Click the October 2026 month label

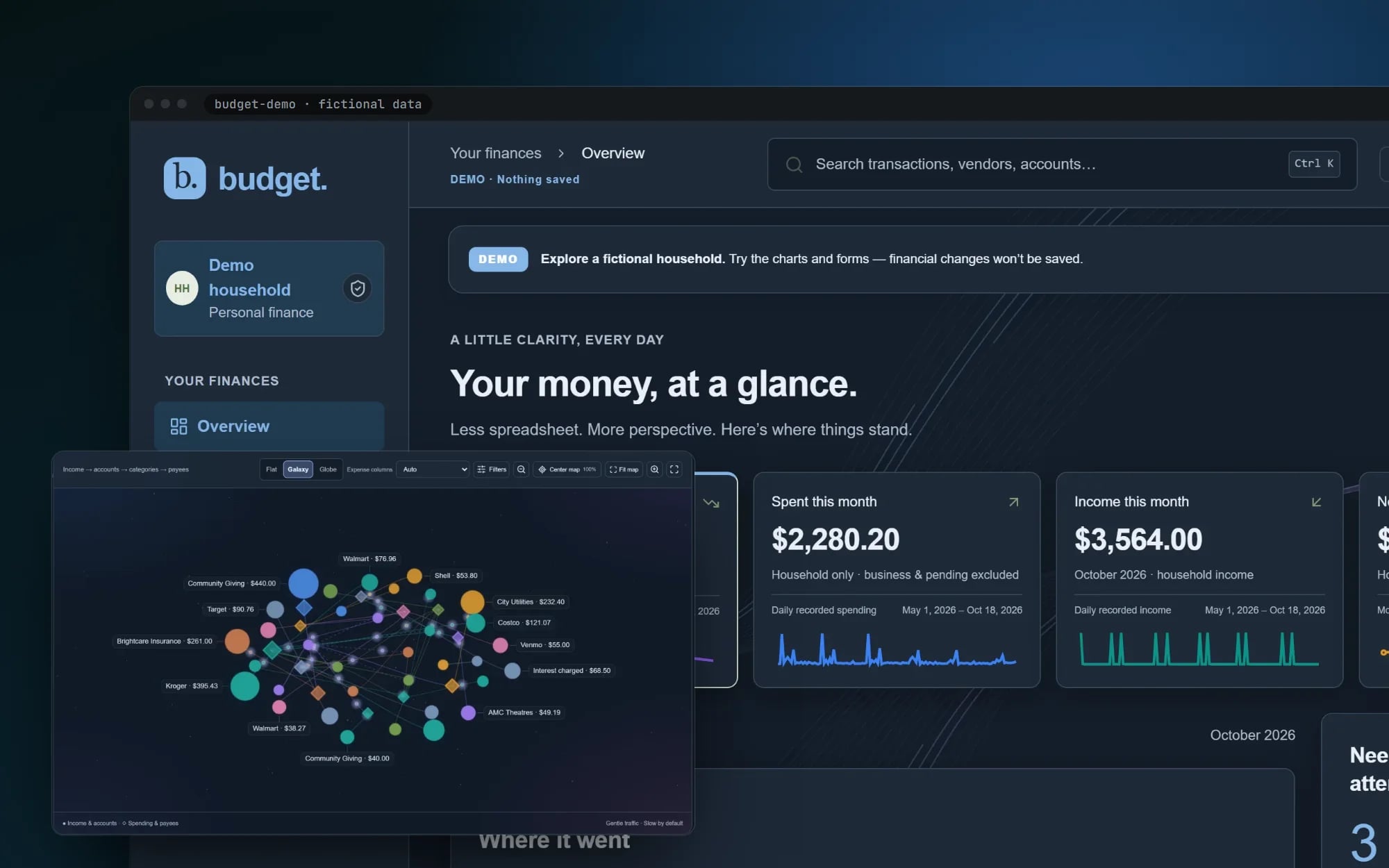1252,735
